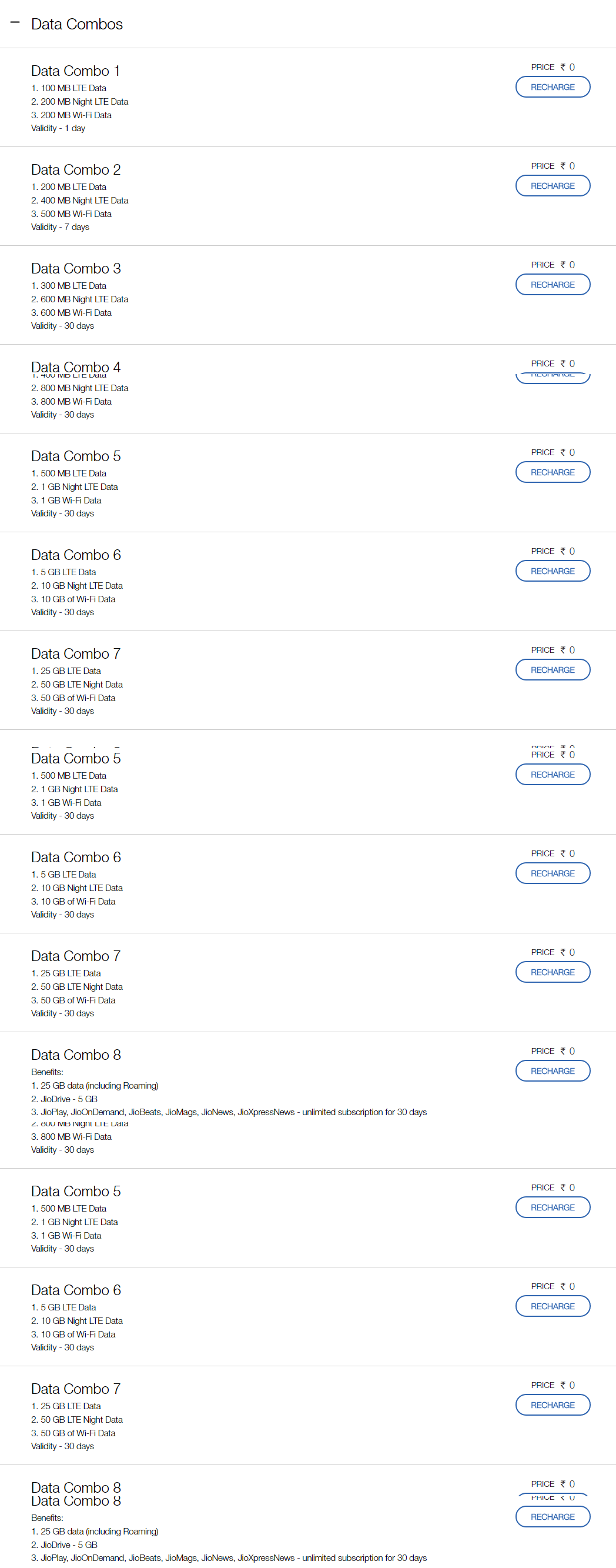Collapse the Data Combos section
The height and width of the screenshot is (1568, 616).
[x=15, y=23]
